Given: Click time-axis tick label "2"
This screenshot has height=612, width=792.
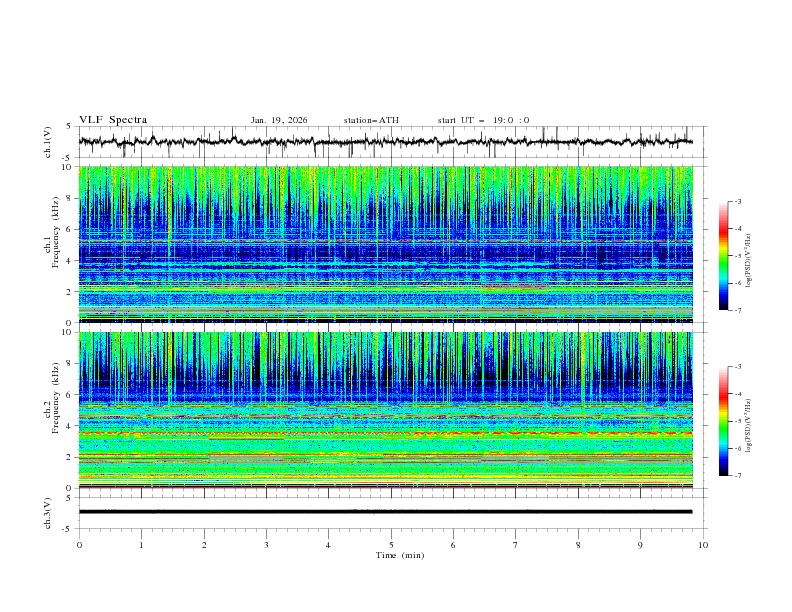Looking at the screenshot, I should pyautogui.click(x=204, y=545).
